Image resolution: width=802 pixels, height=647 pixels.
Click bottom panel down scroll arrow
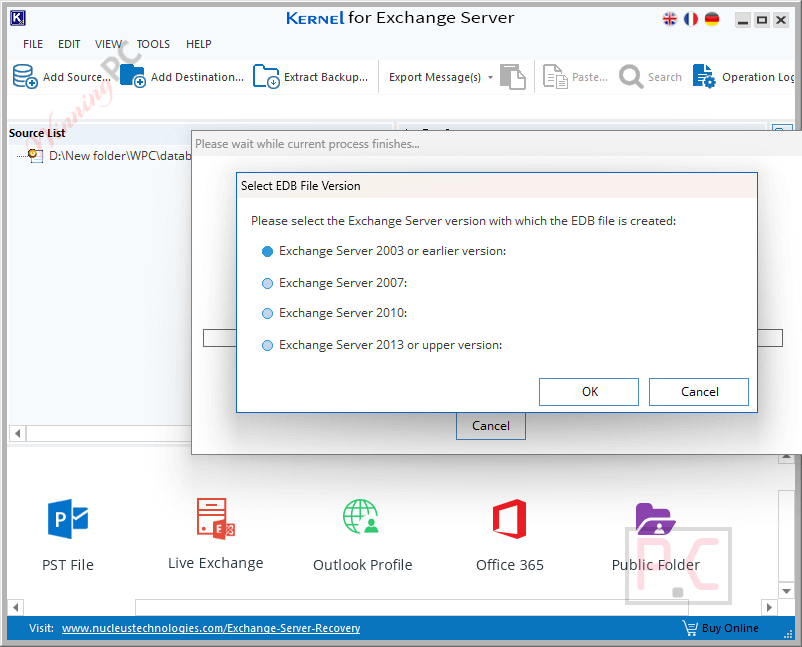786,591
